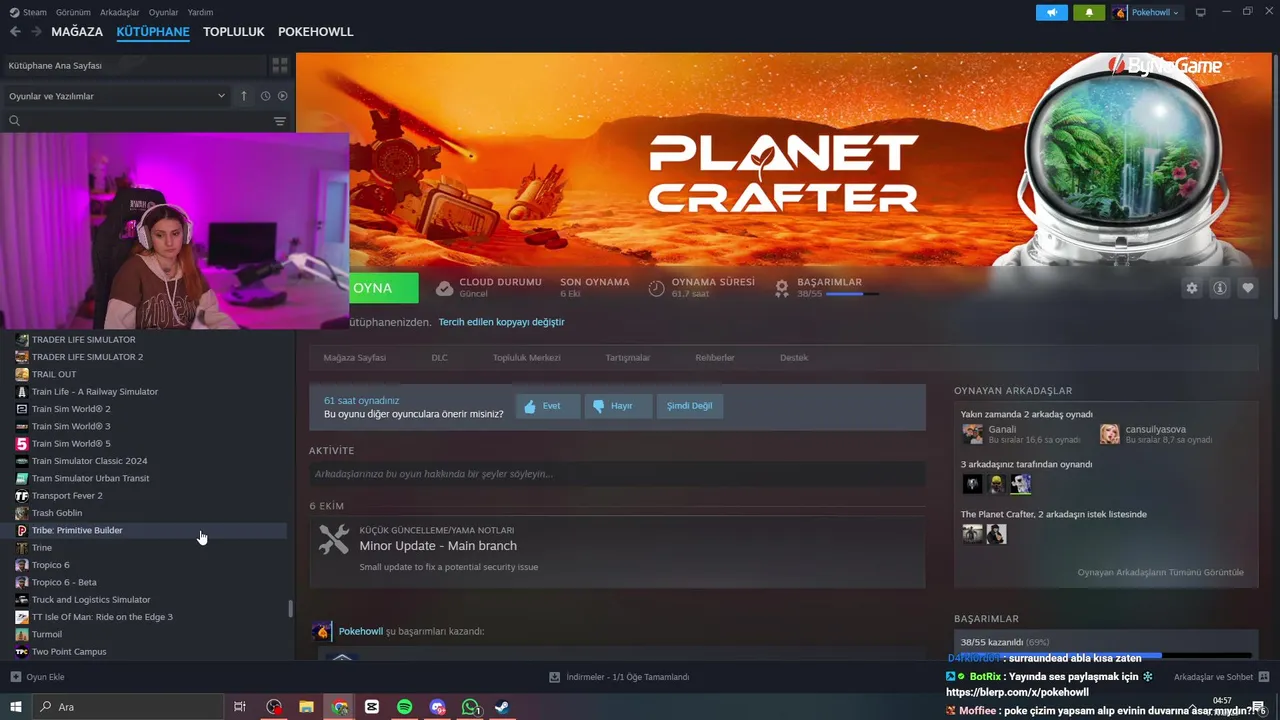Screen dimensions: 1280x720
Task: Select Transport Fever 2 game
Action: (x=145, y=495)
